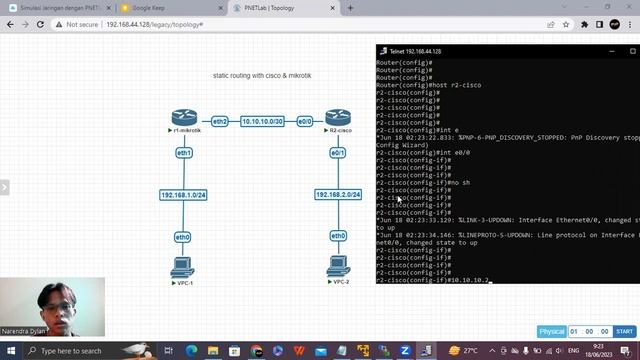
Task: Click the taskbar search box
Action: pos(91,351)
